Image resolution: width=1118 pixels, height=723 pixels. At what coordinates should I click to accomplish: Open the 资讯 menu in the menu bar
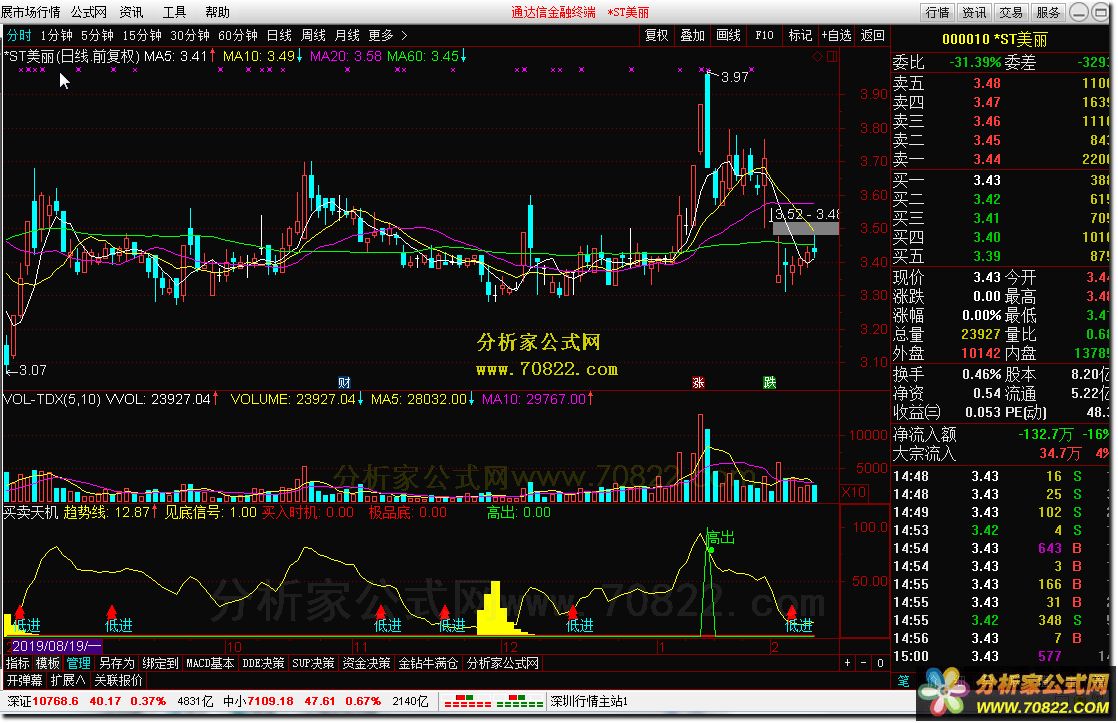[131, 12]
